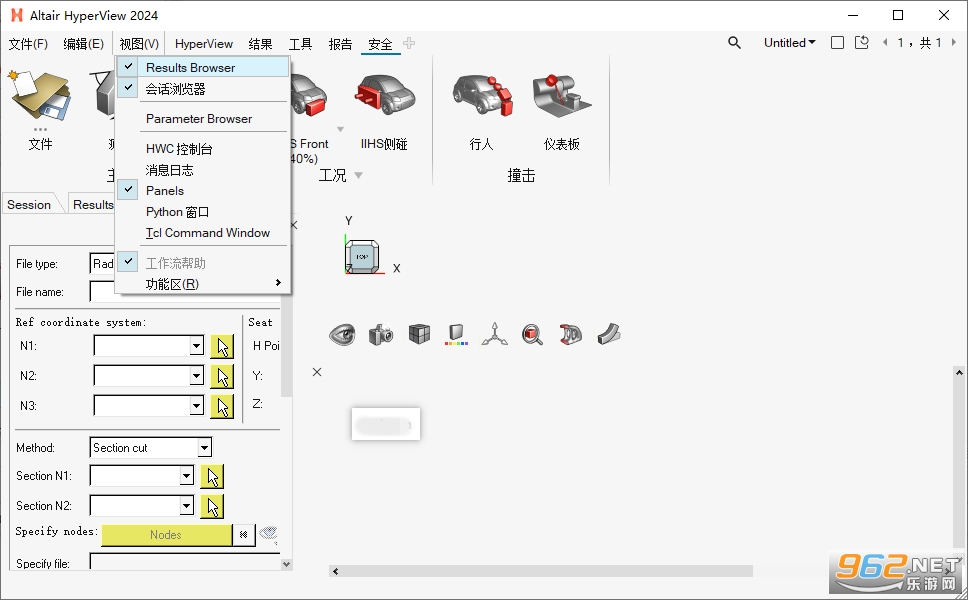Screen dimensions: 968x600
Task: Go to previous page arrow
Action: (x=885, y=43)
